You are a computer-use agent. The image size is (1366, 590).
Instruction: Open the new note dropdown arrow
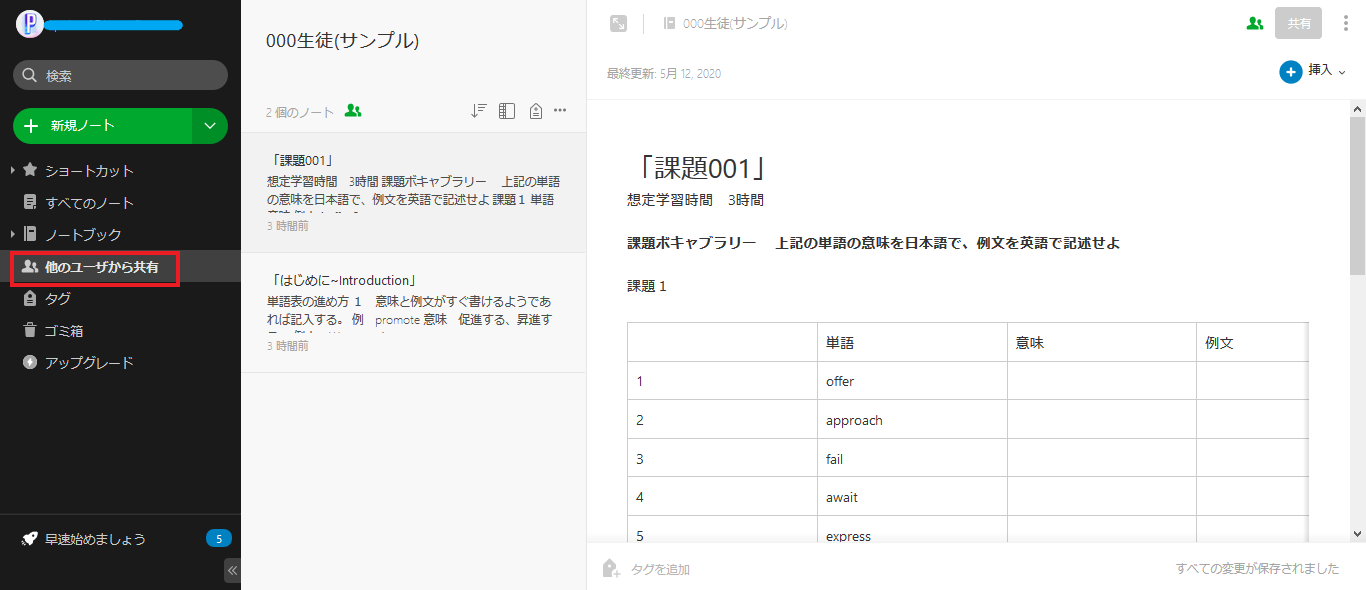[210, 126]
